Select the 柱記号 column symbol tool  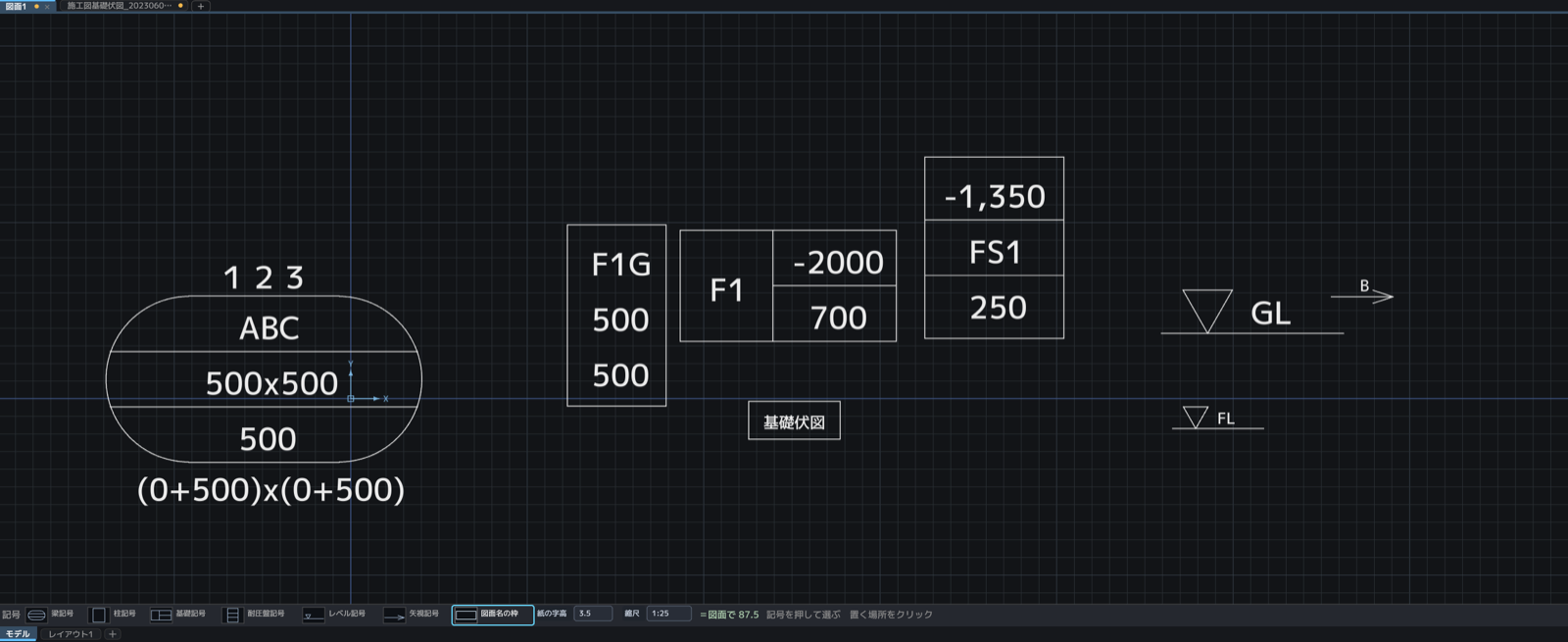[113, 615]
